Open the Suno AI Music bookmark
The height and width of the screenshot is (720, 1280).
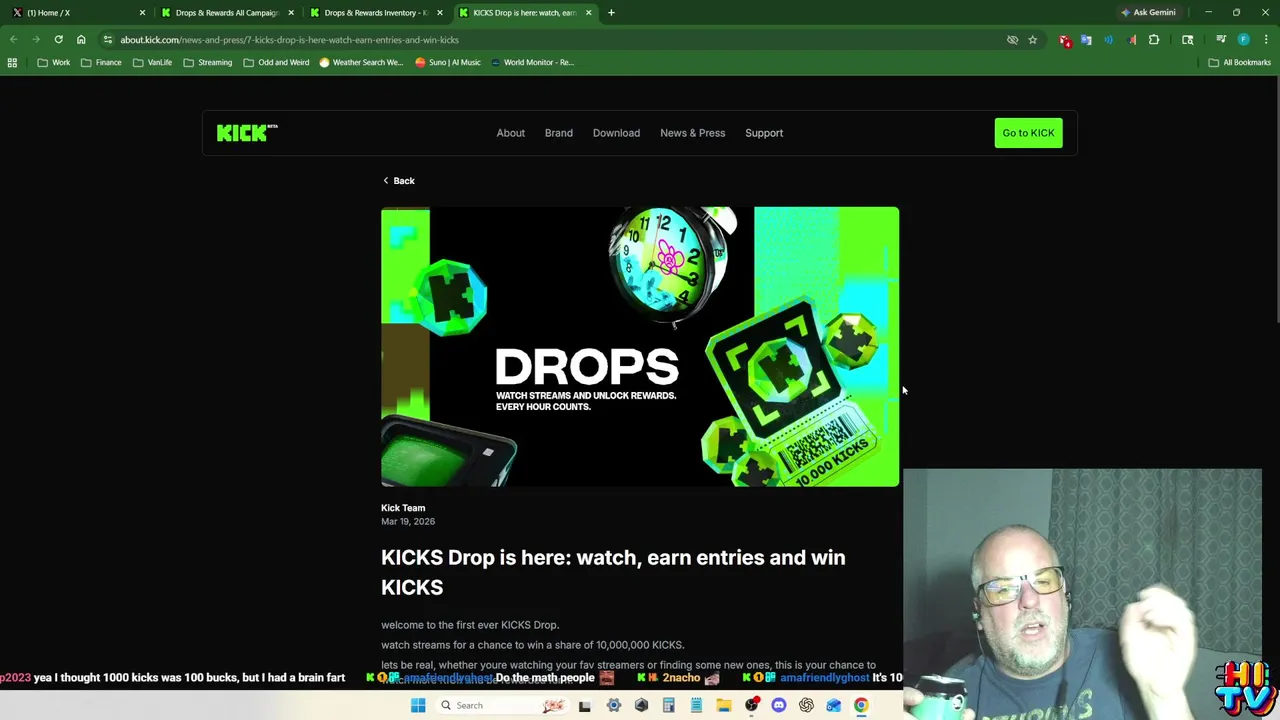pos(447,62)
